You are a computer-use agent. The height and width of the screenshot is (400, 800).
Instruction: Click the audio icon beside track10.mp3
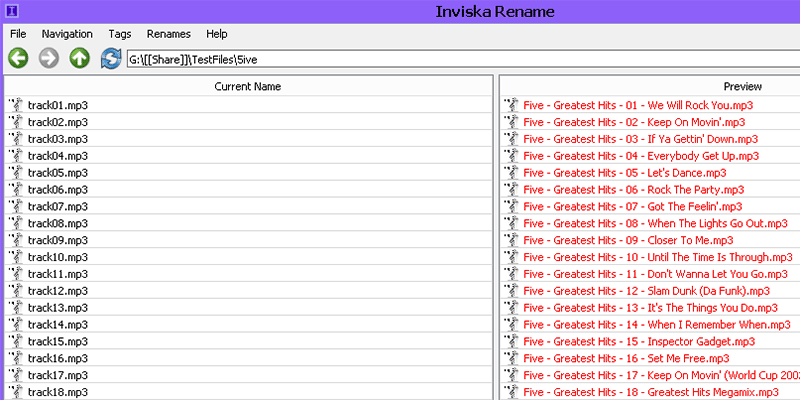tap(16, 256)
